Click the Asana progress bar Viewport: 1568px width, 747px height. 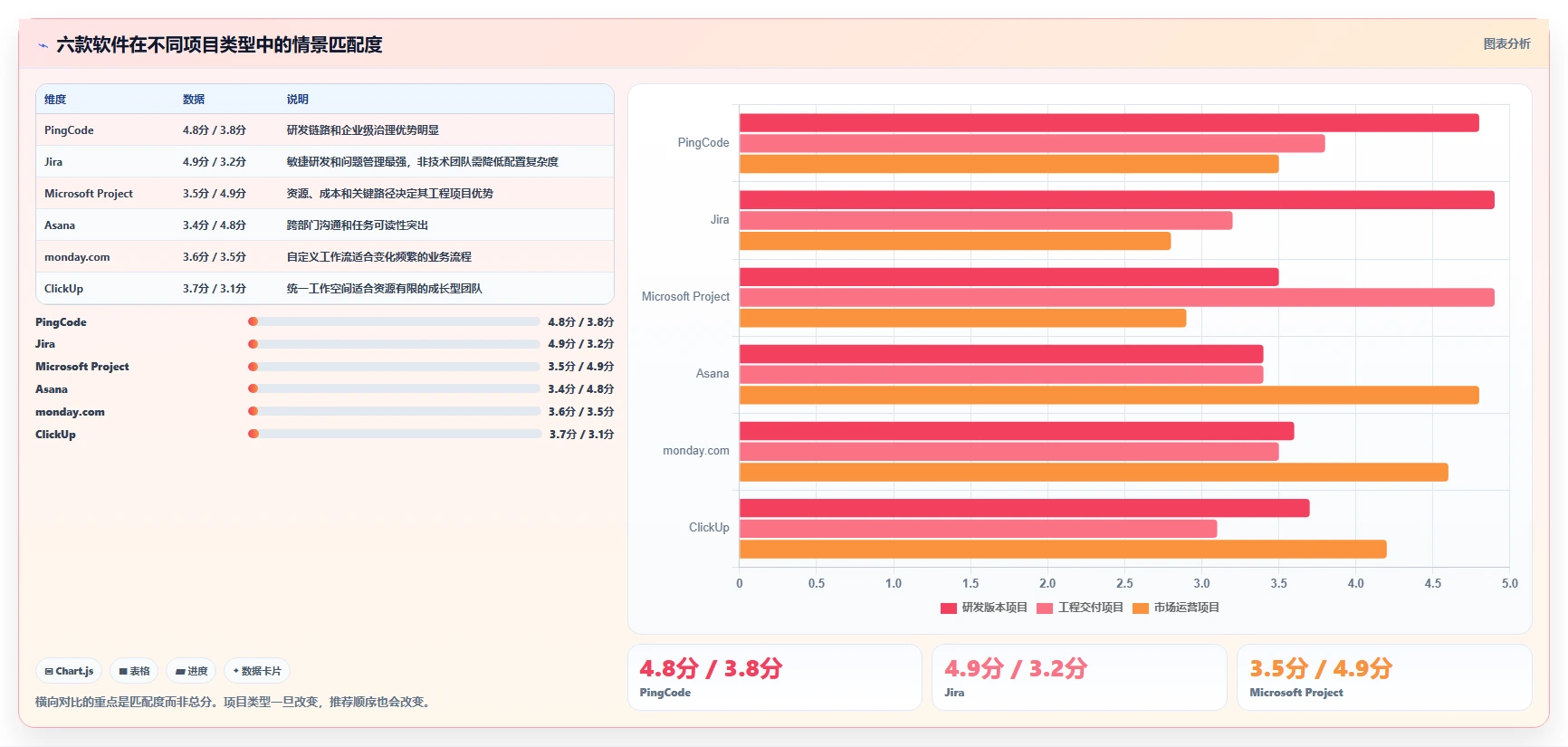click(x=394, y=388)
